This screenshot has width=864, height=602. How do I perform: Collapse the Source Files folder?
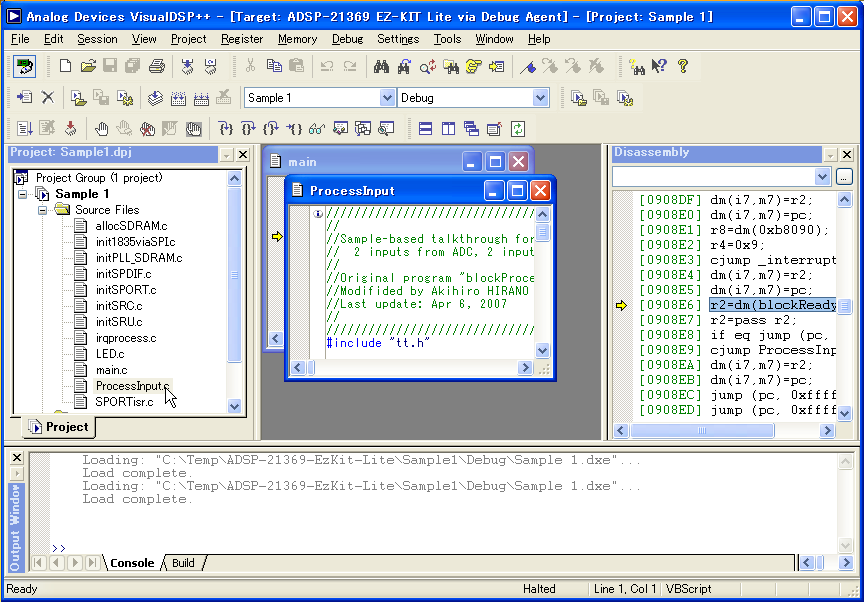point(42,210)
